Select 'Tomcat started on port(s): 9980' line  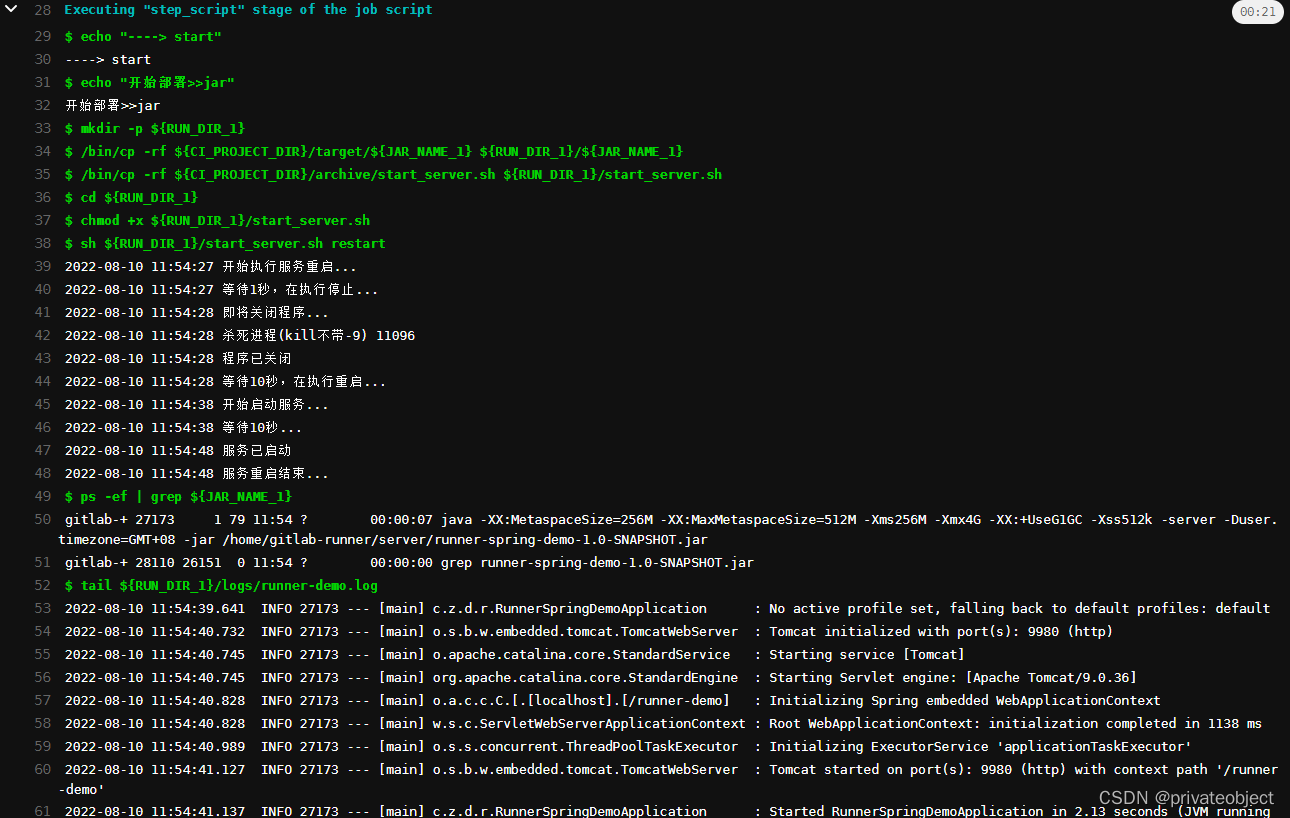668,779
